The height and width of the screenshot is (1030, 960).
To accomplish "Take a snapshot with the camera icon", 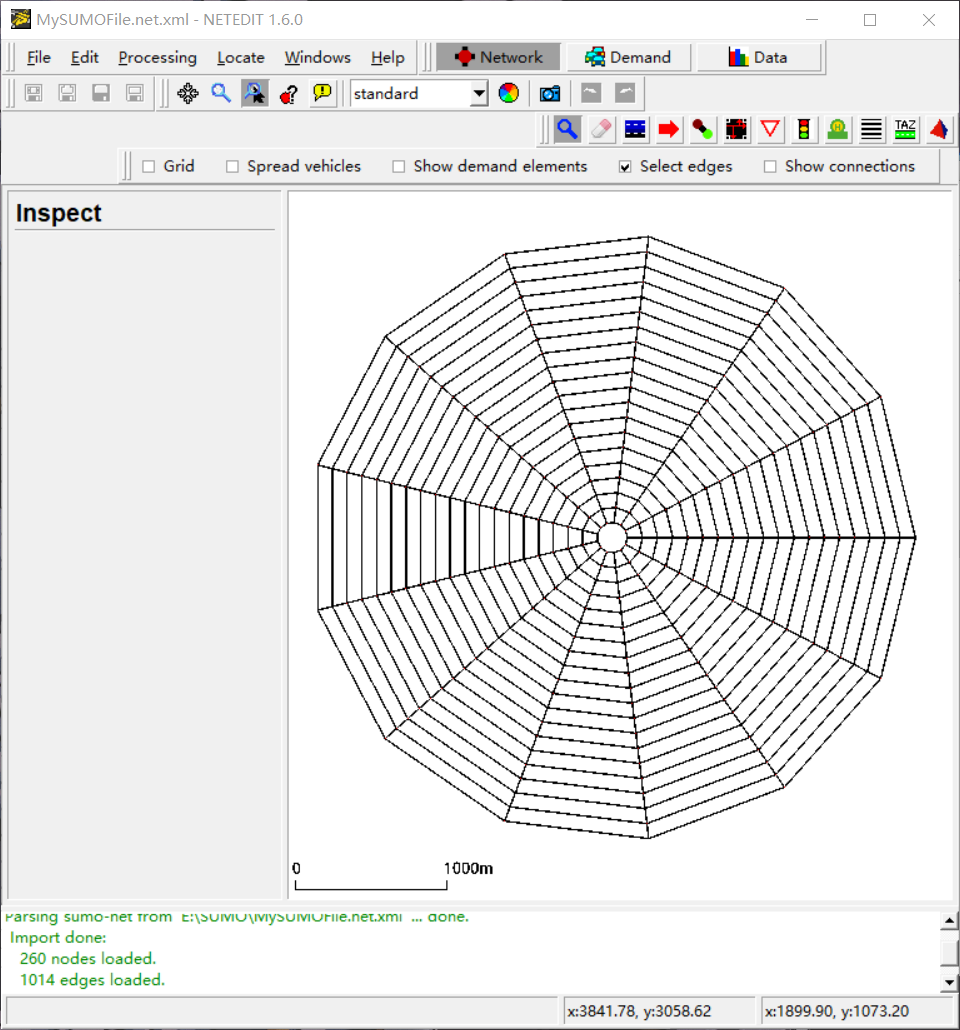I will 549,92.
